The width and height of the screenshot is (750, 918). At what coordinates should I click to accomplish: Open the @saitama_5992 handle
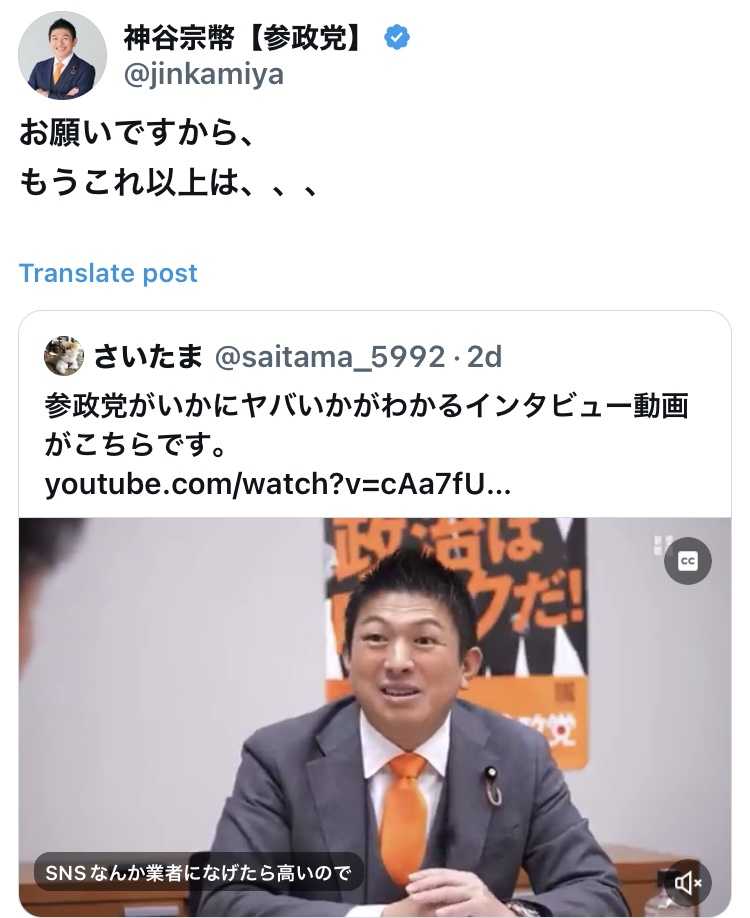point(330,357)
